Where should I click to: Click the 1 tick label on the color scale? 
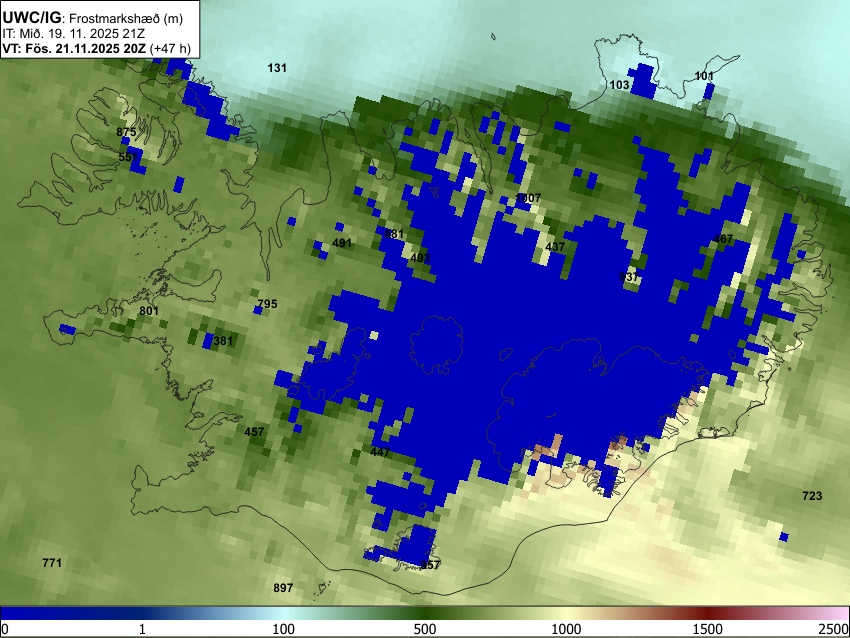tap(142, 629)
